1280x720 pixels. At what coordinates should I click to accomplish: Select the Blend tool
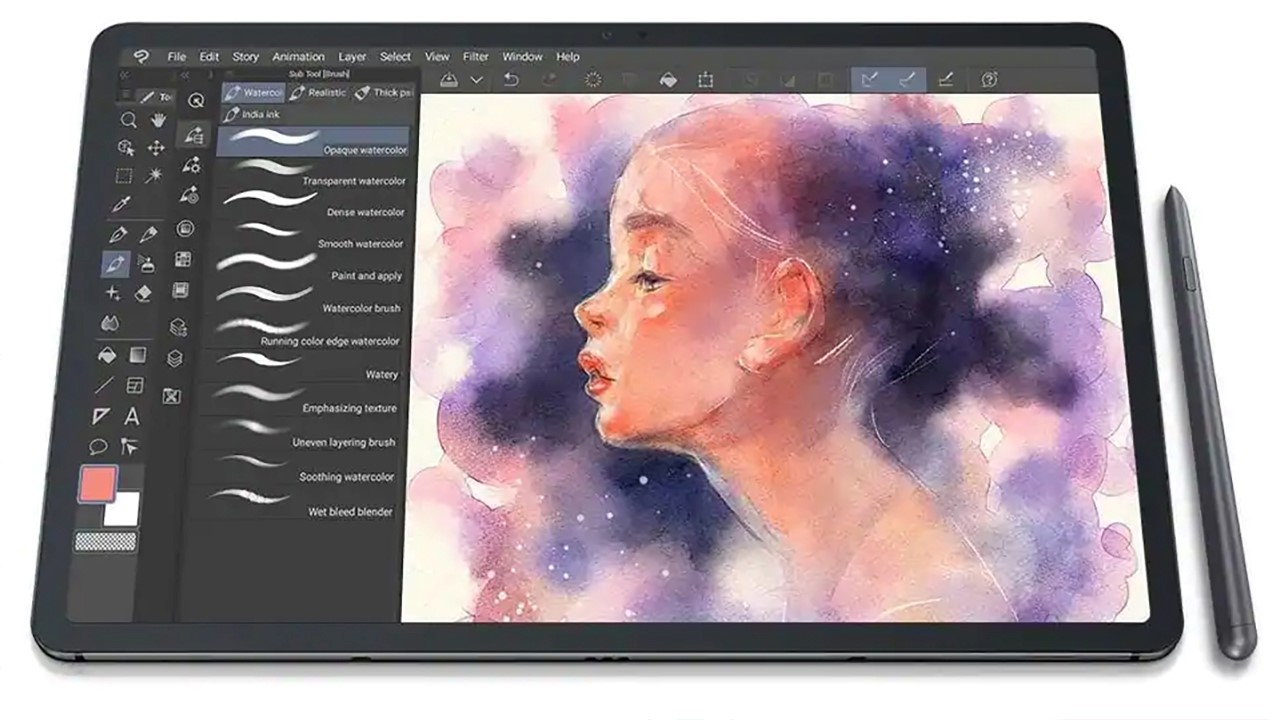(110, 323)
